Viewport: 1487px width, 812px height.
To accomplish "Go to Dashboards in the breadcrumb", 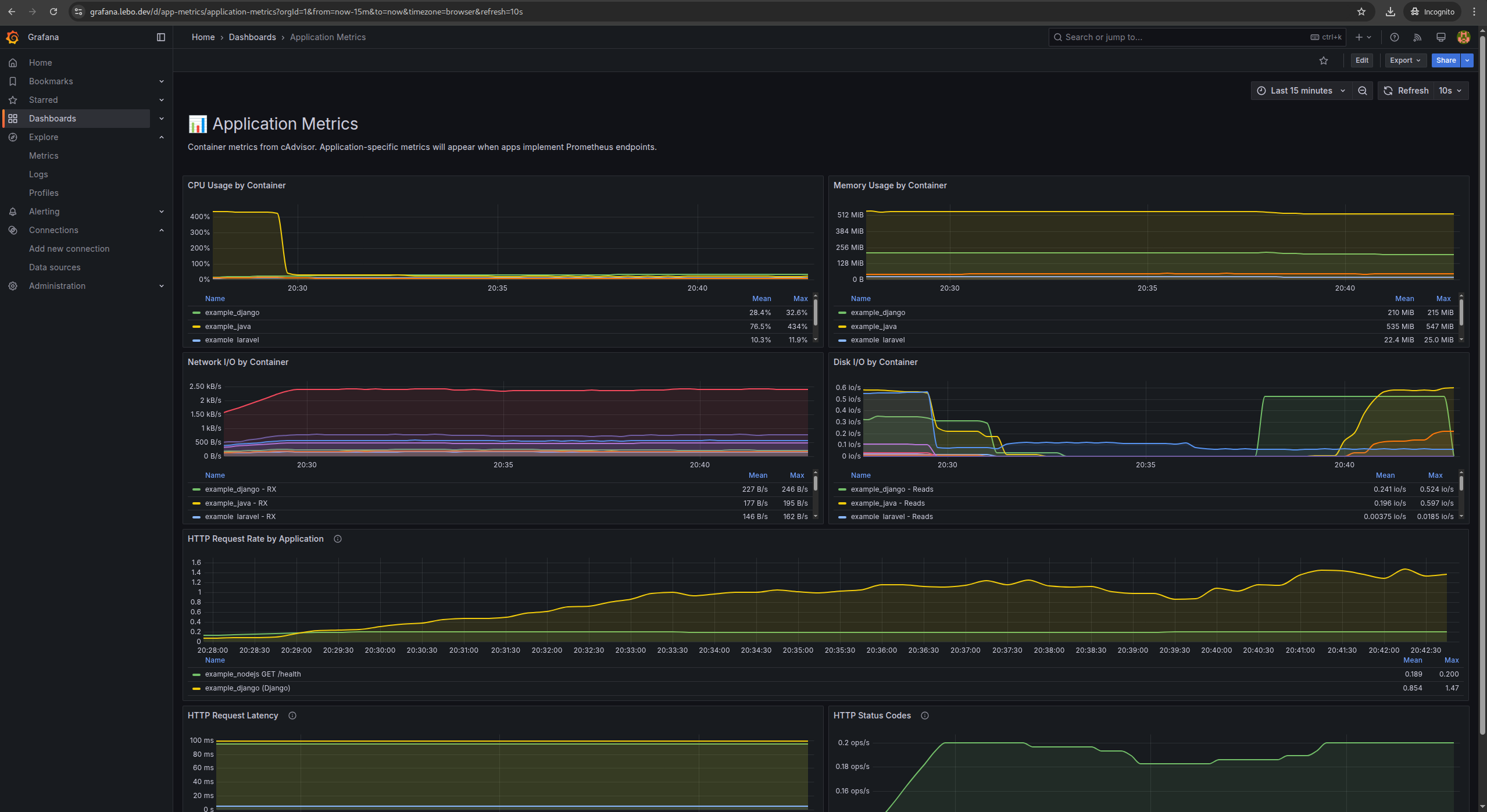I will 252,37.
